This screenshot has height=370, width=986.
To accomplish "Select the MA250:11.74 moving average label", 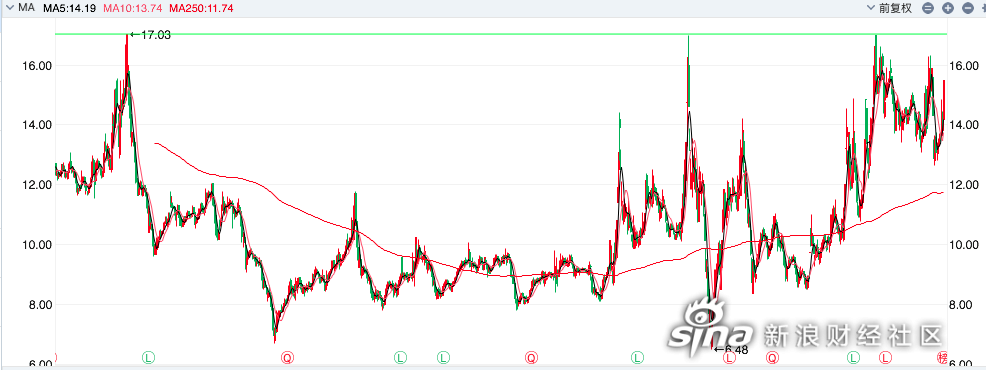I will (x=202, y=8).
